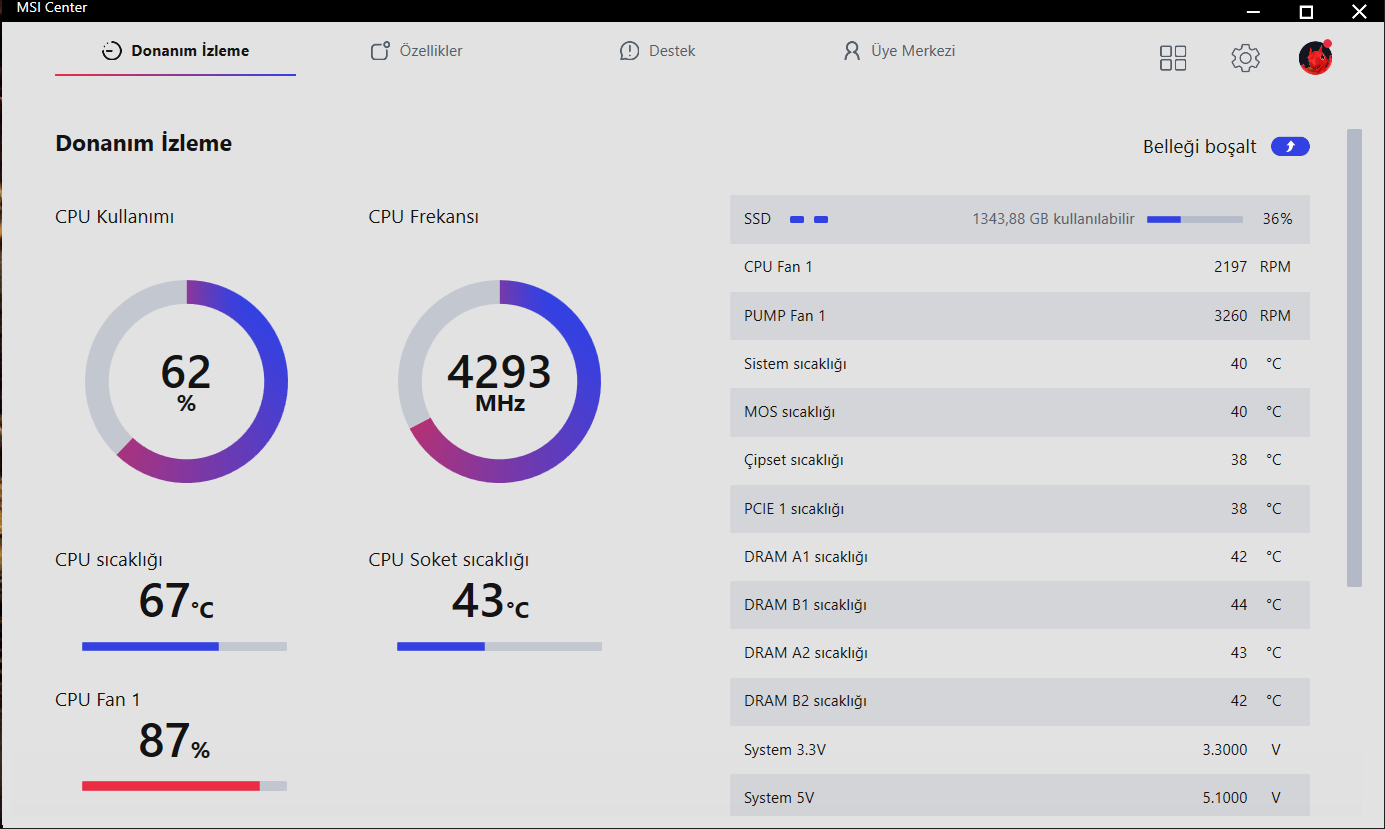Open the Üye Merkezi tab
The height and width of the screenshot is (829, 1385).
coord(899,51)
